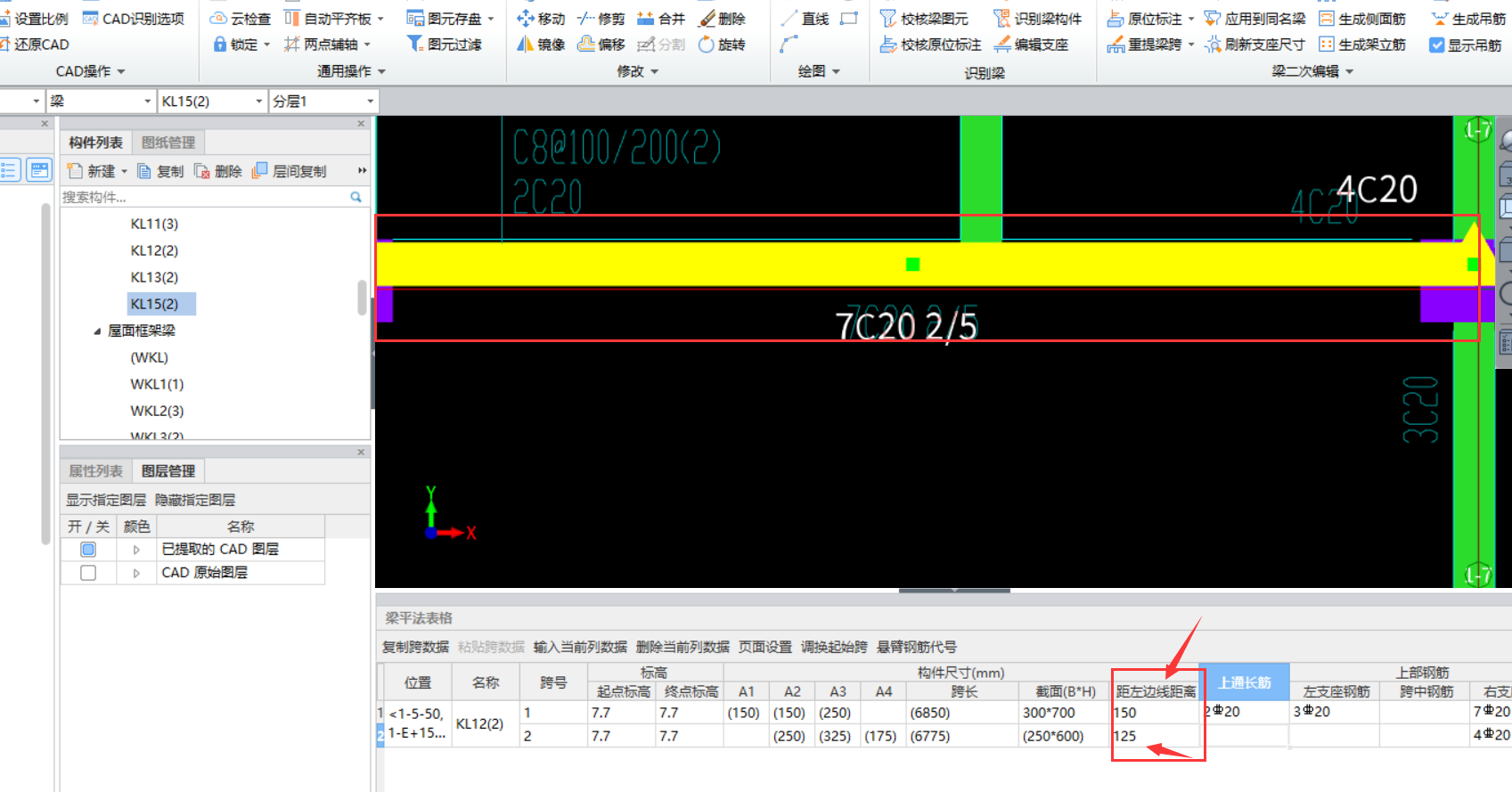Click 校核原位标注 tool

tap(930, 44)
